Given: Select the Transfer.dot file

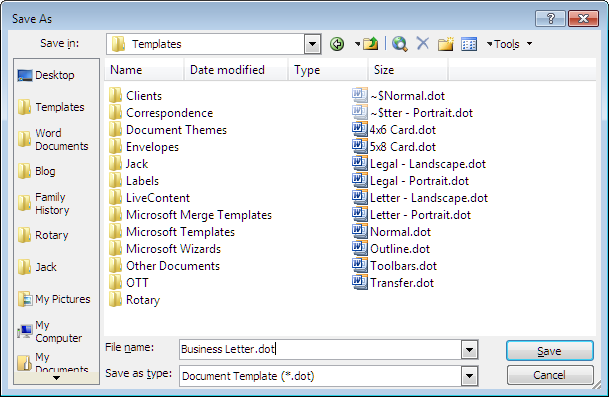Looking at the screenshot, I should click(x=393, y=283).
